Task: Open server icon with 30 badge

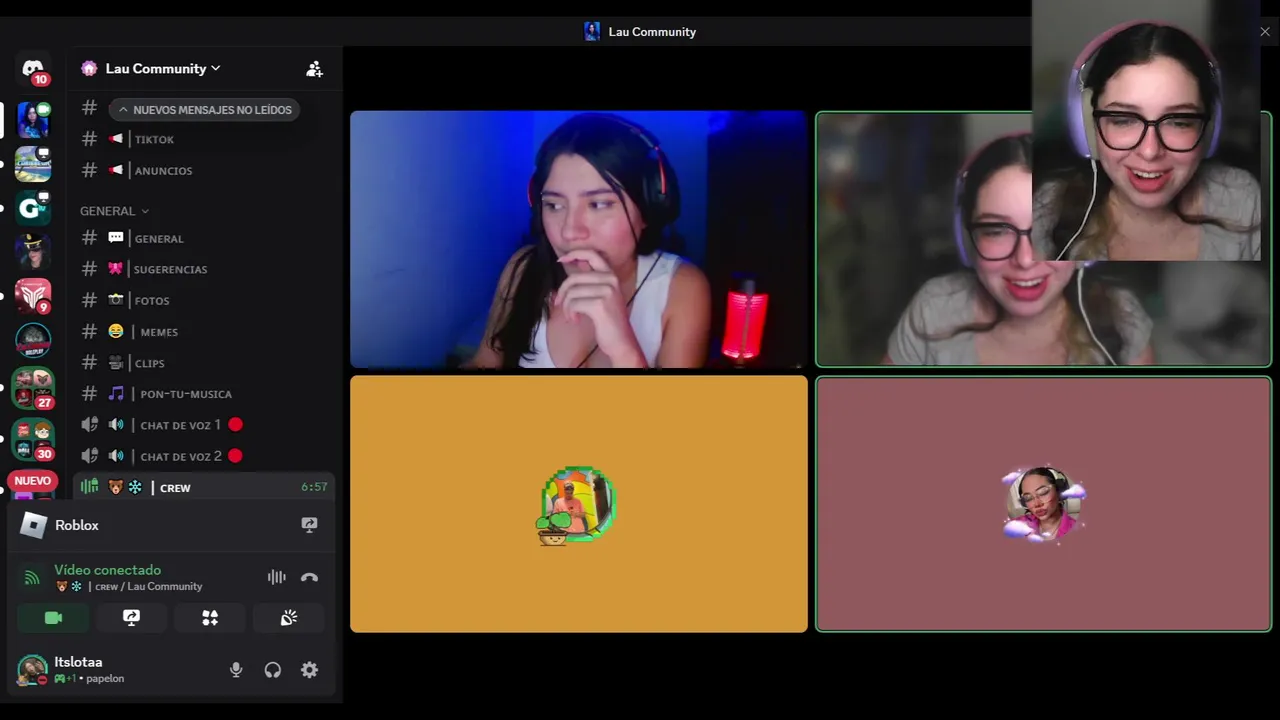Action: (x=33, y=439)
